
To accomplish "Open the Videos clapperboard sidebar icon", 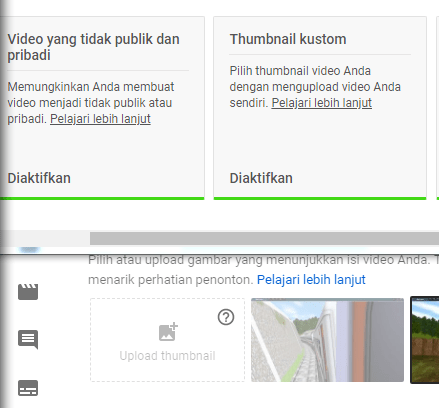I will [28, 292].
